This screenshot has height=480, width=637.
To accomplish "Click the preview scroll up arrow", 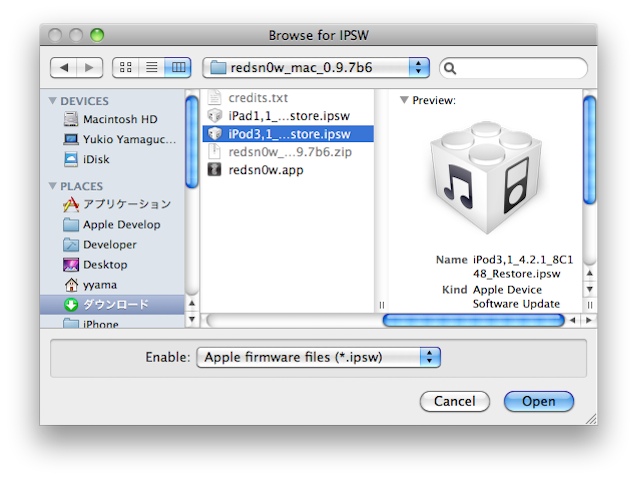I will point(589,273).
